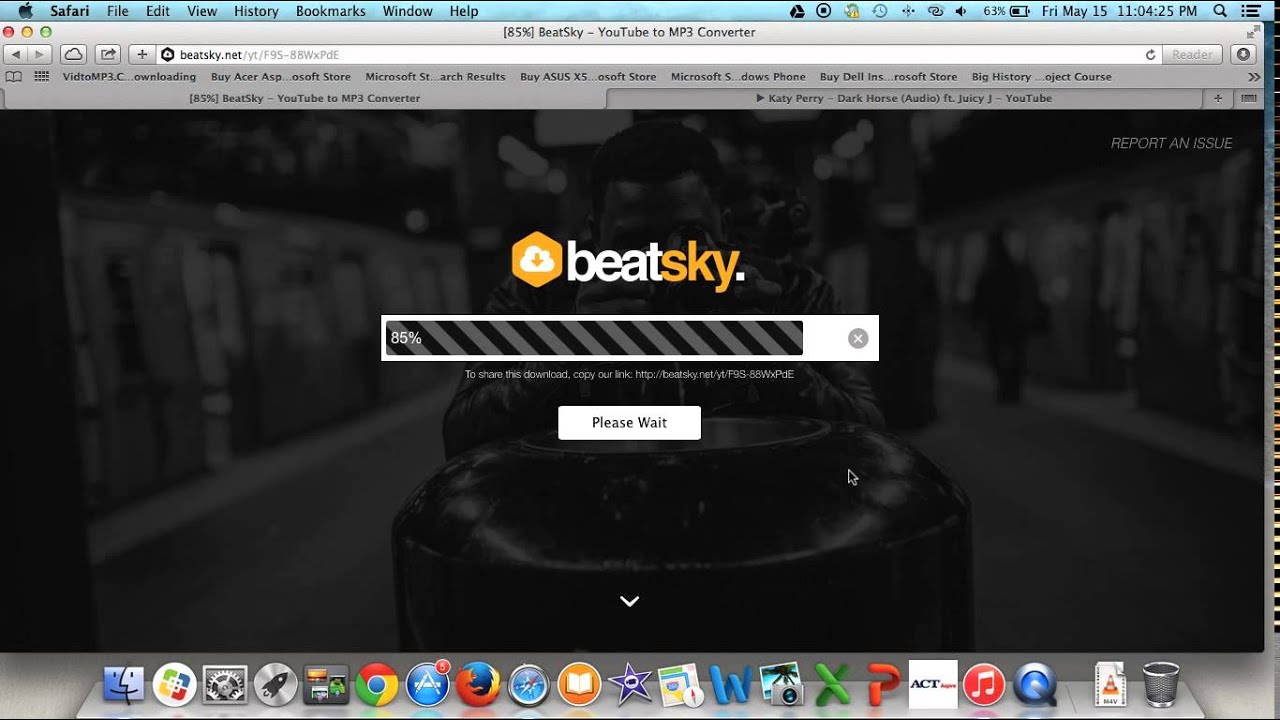Open the Edit menu
1280x720 pixels.
pyautogui.click(x=157, y=11)
